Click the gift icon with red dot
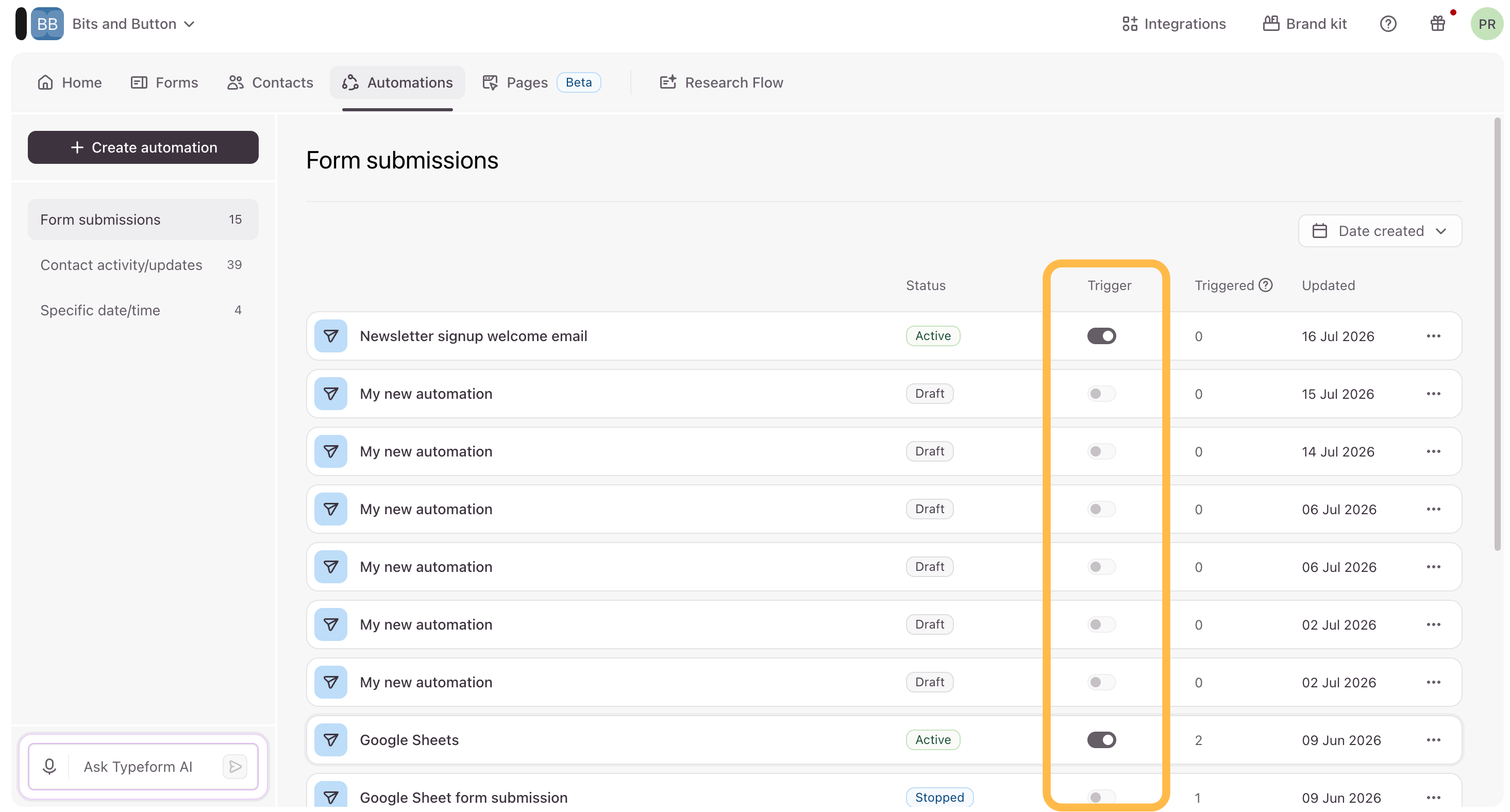This screenshot has height=812, width=1510. click(x=1437, y=24)
